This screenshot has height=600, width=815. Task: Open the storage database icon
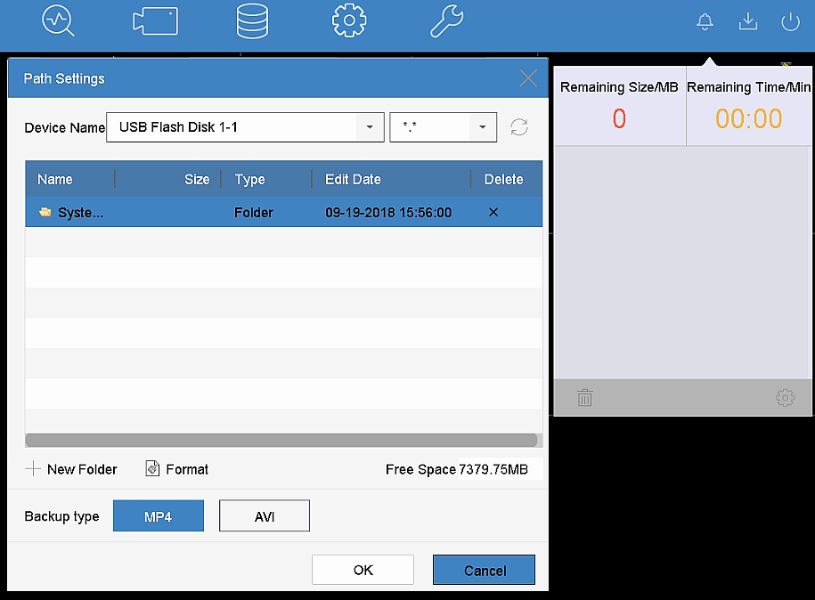pos(252,21)
